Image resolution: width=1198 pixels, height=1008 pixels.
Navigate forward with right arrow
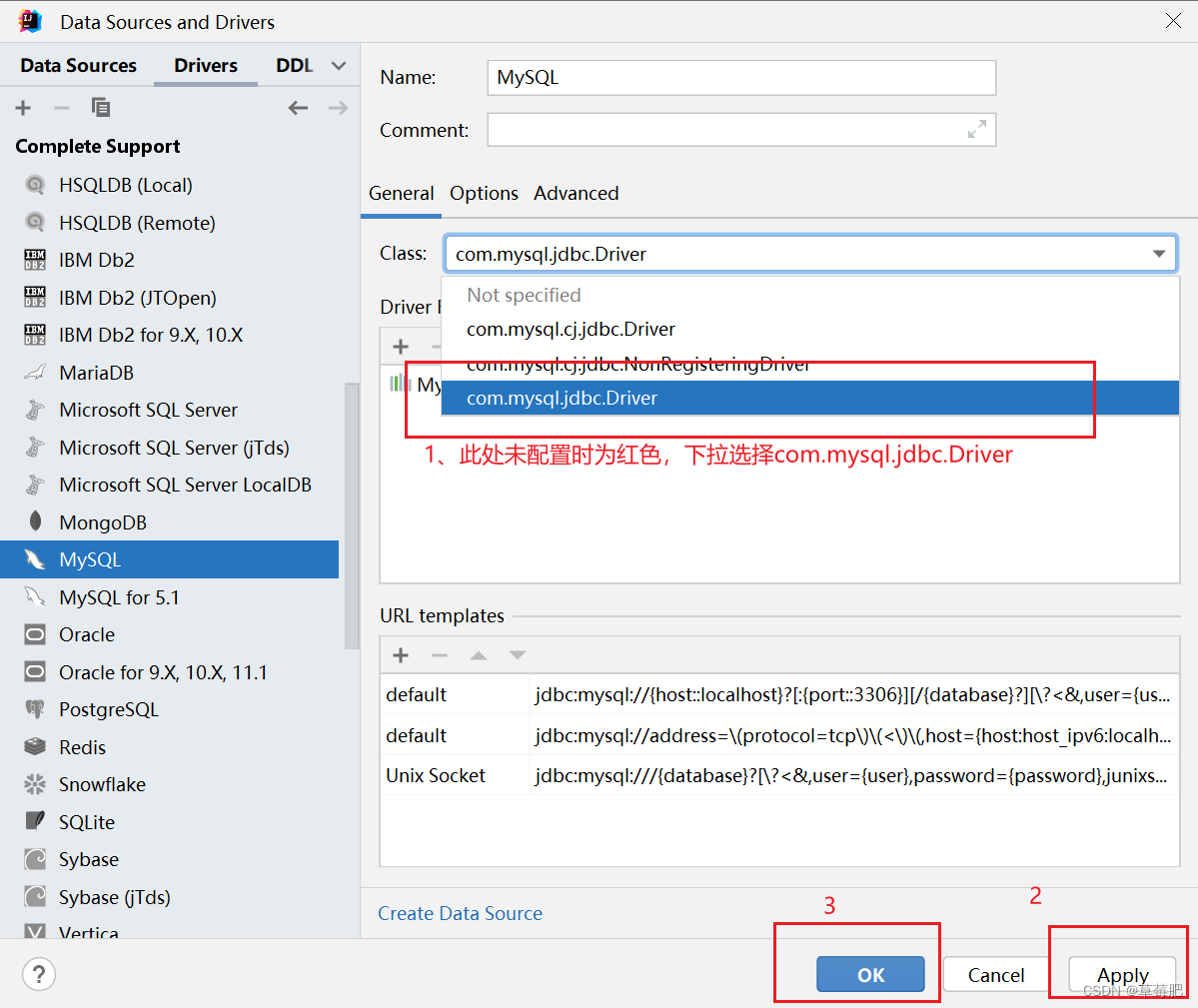(338, 108)
